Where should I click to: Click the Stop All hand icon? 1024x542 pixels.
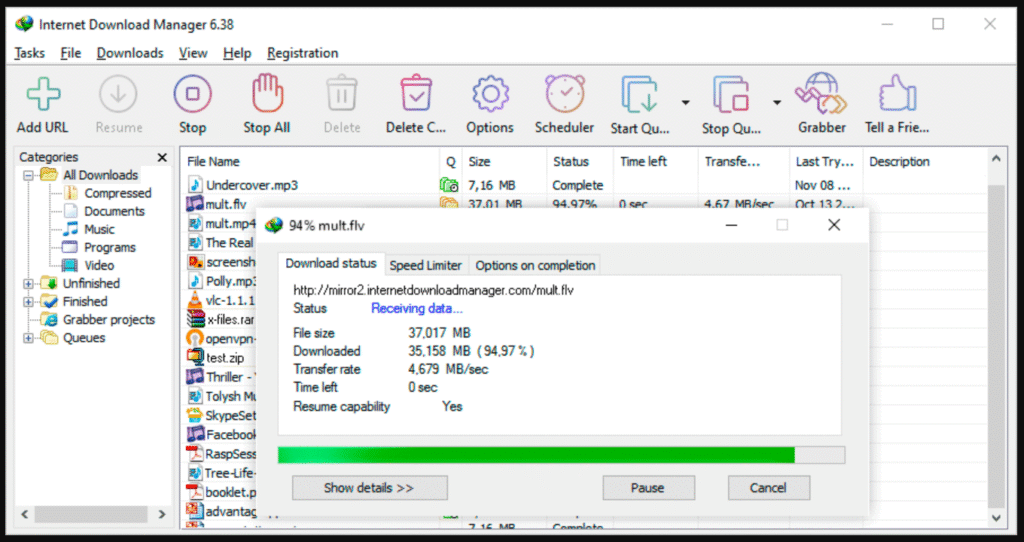266,95
